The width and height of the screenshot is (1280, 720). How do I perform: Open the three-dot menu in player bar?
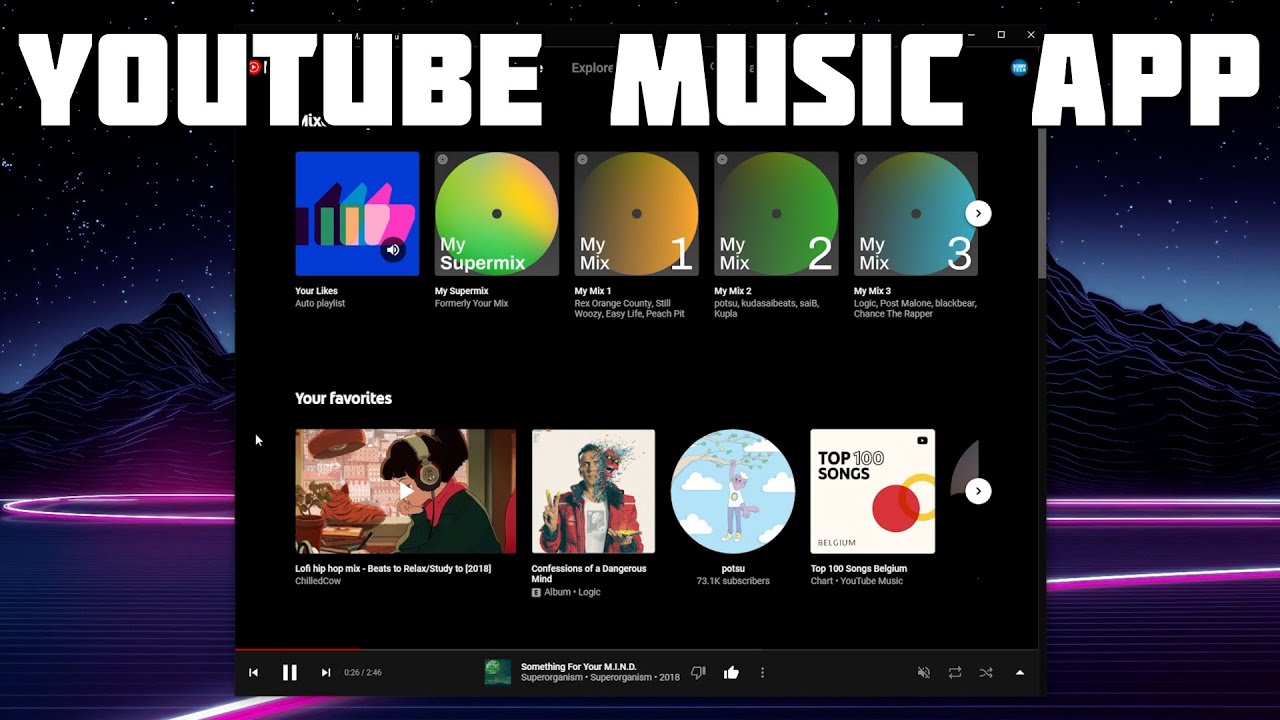tap(762, 673)
